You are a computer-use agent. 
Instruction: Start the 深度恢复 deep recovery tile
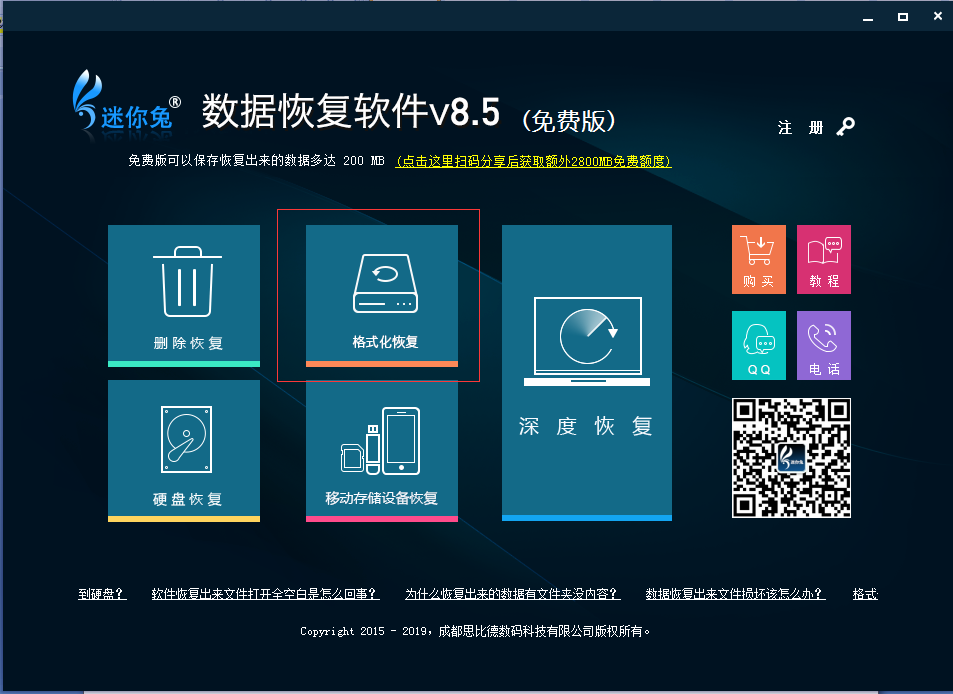(587, 373)
